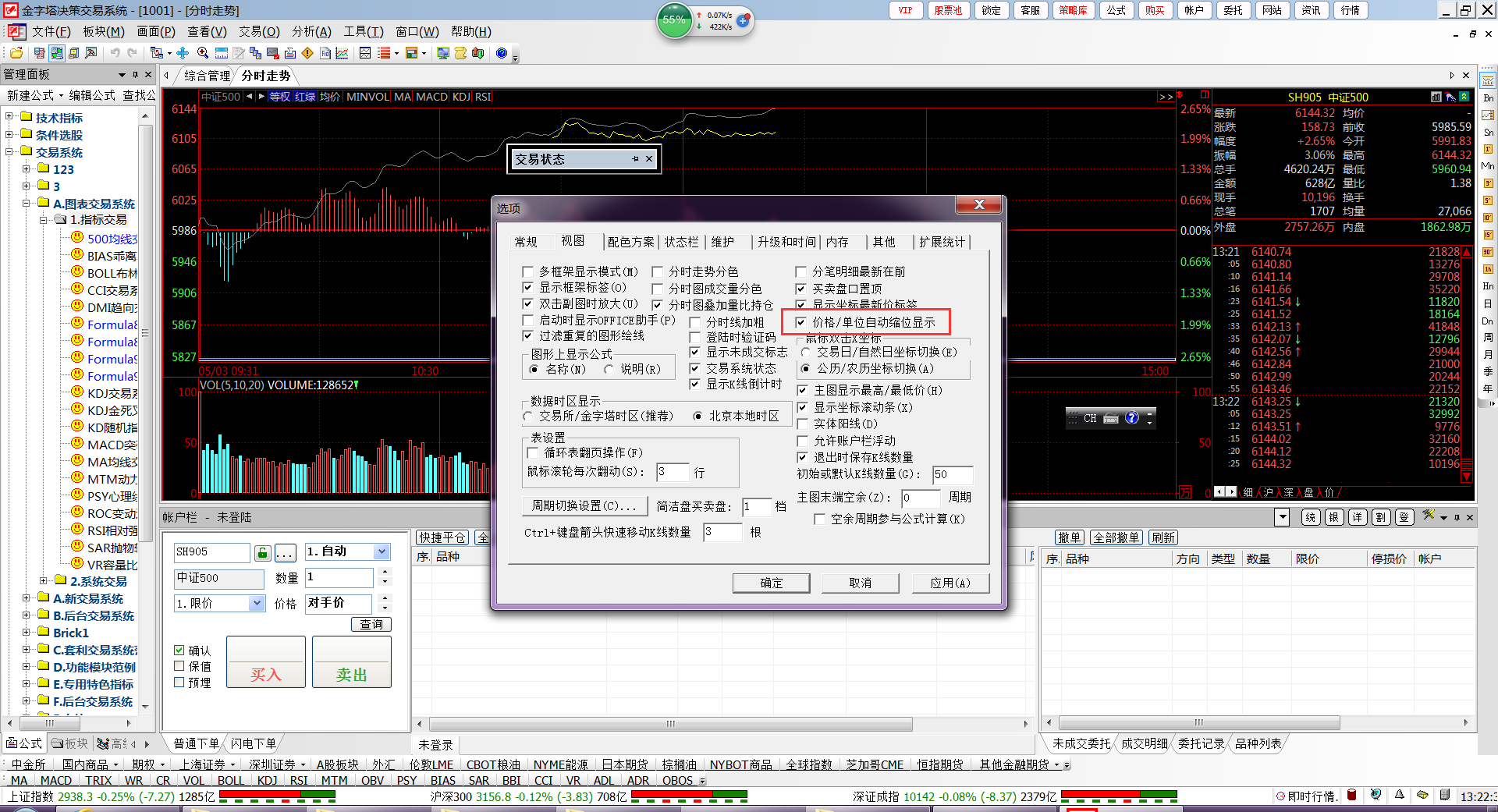1498x812 pixels.
Task: Click the 初始或默认K线数量 input field
Action: (x=951, y=474)
